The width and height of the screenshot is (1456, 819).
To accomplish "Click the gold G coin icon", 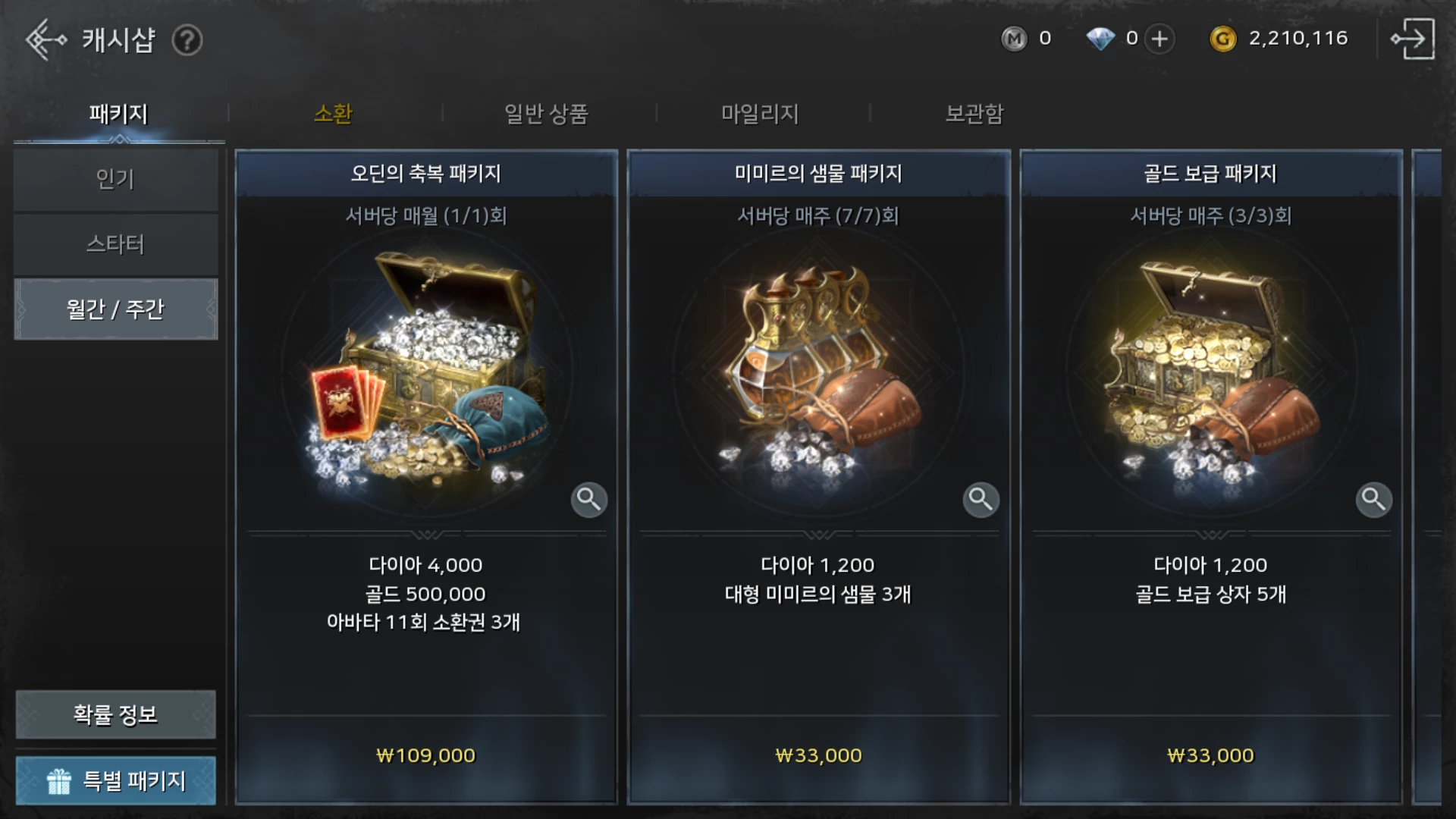I will pyautogui.click(x=1222, y=39).
